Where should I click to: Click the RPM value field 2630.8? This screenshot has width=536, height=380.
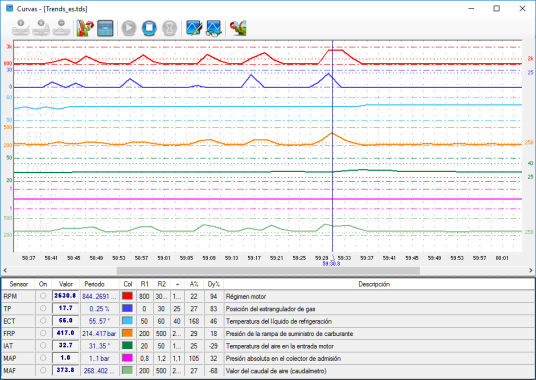point(65,296)
